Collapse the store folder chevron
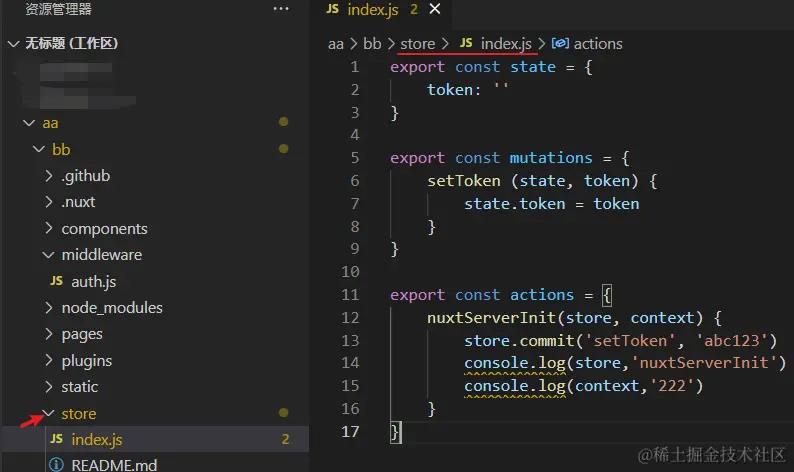The width and height of the screenshot is (794, 472). point(49,413)
